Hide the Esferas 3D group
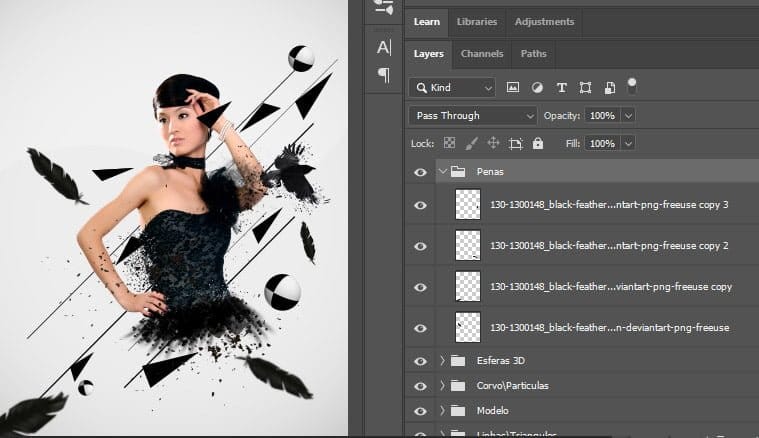 click(x=420, y=362)
